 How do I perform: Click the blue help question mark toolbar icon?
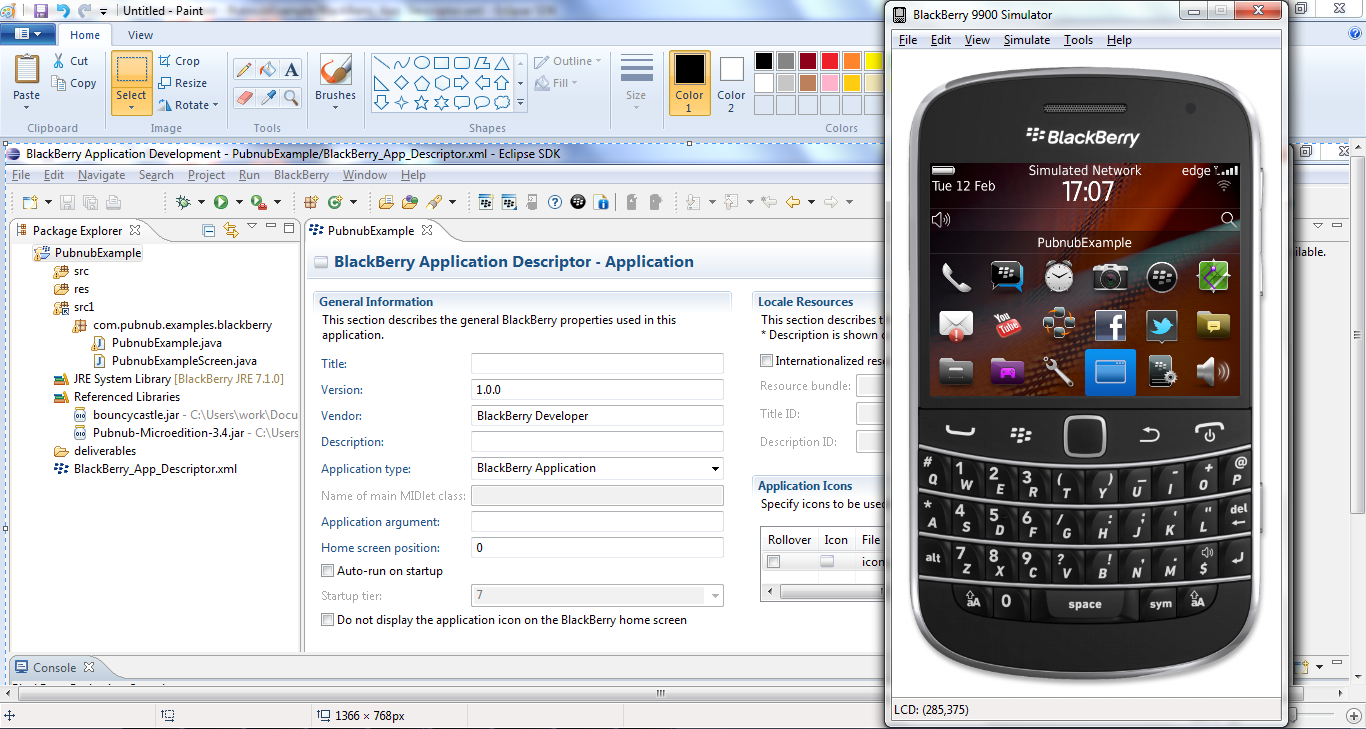(556, 202)
